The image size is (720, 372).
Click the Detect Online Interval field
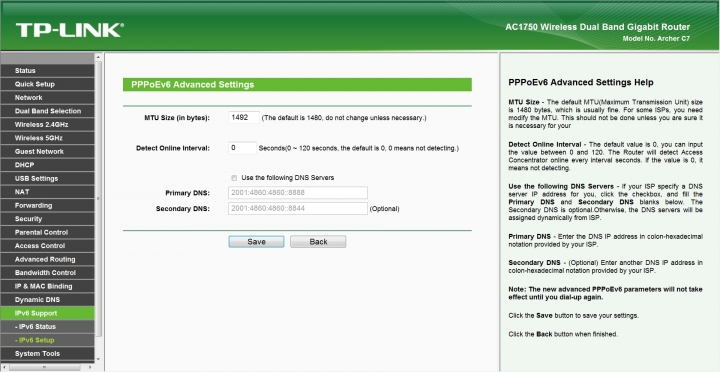pos(242,148)
